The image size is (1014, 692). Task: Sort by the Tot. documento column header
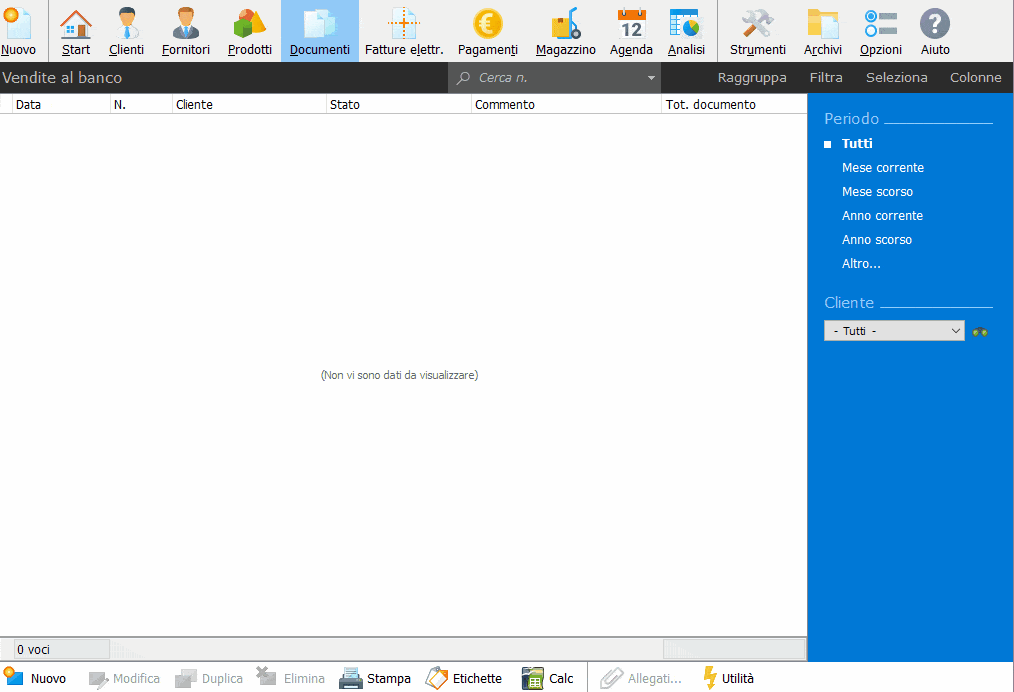(734, 104)
